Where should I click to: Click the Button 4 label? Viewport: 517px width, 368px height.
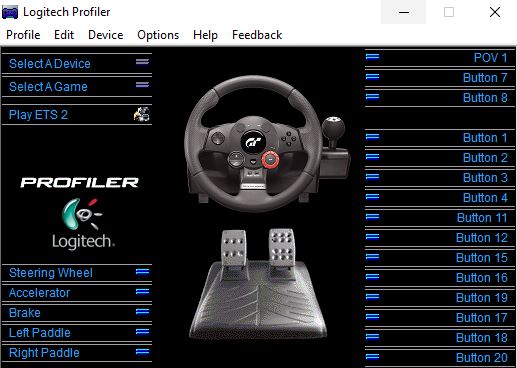tap(485, 198)
